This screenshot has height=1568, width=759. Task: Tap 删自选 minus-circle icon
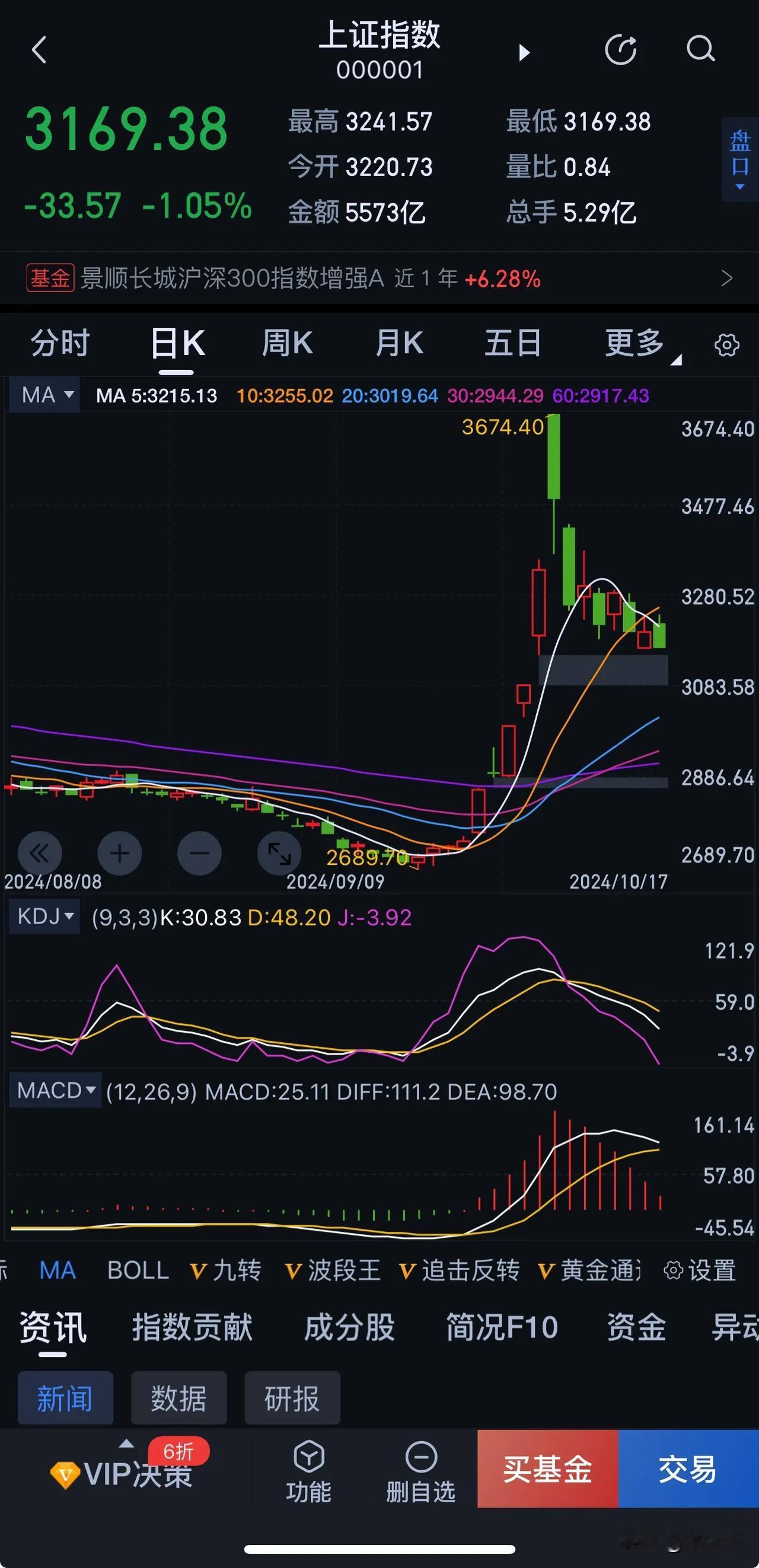(x=421, y=1458)
